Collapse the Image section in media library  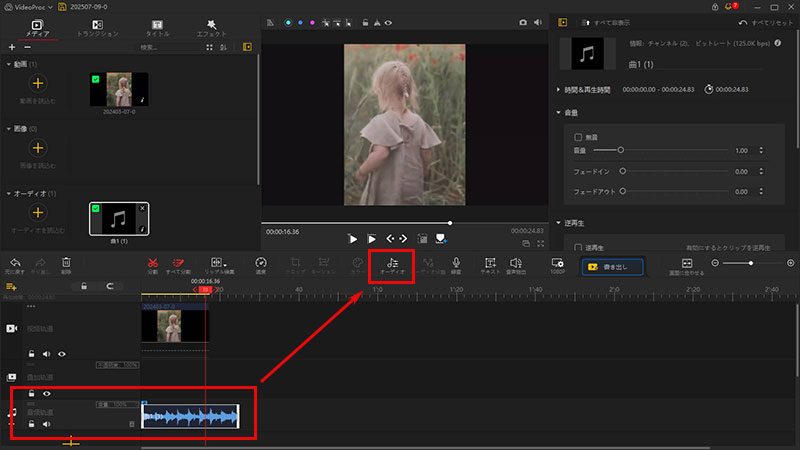(9, 129)
